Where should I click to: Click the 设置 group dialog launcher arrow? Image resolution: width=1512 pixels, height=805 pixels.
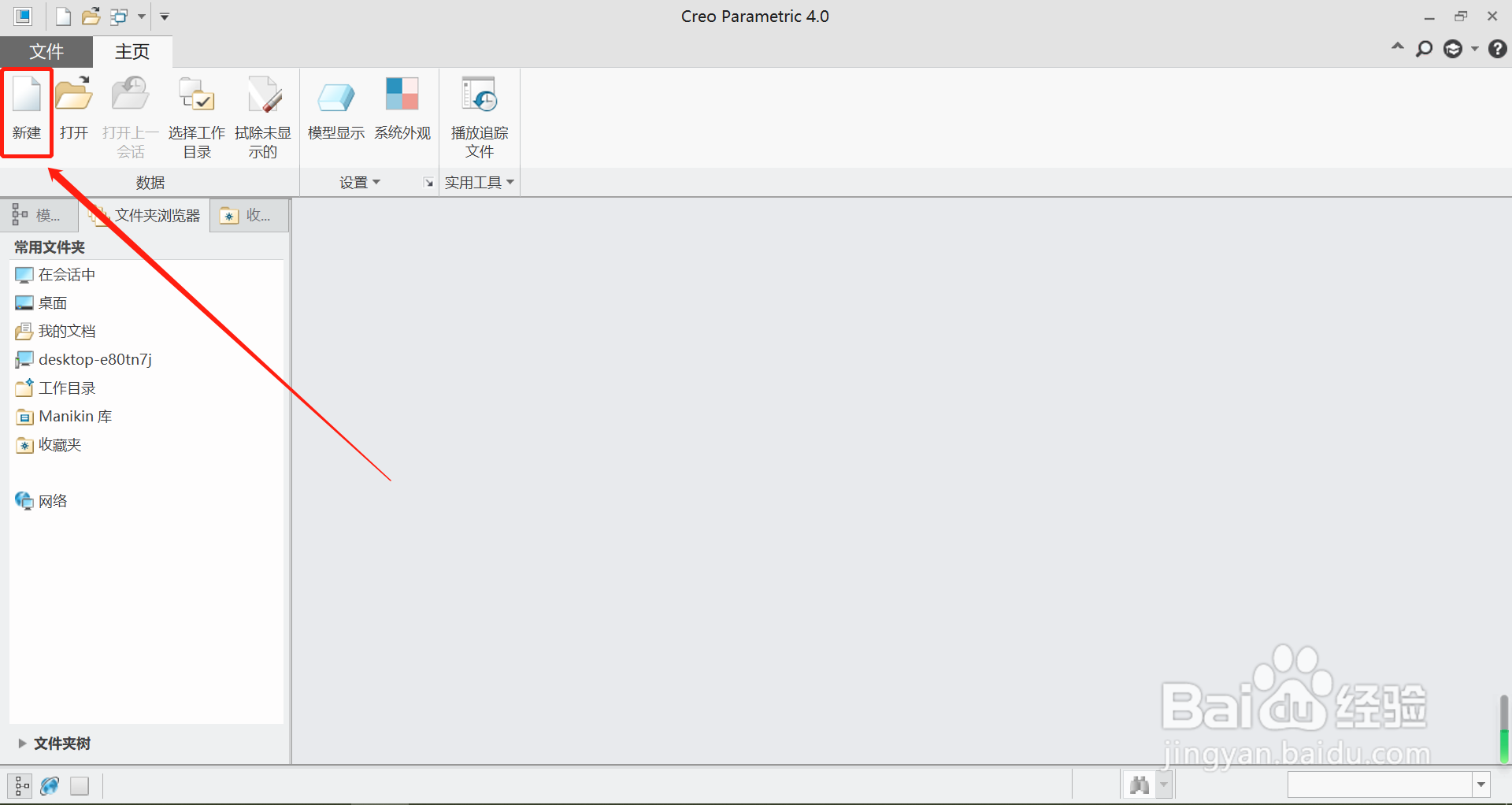click(x=428, y=183)
